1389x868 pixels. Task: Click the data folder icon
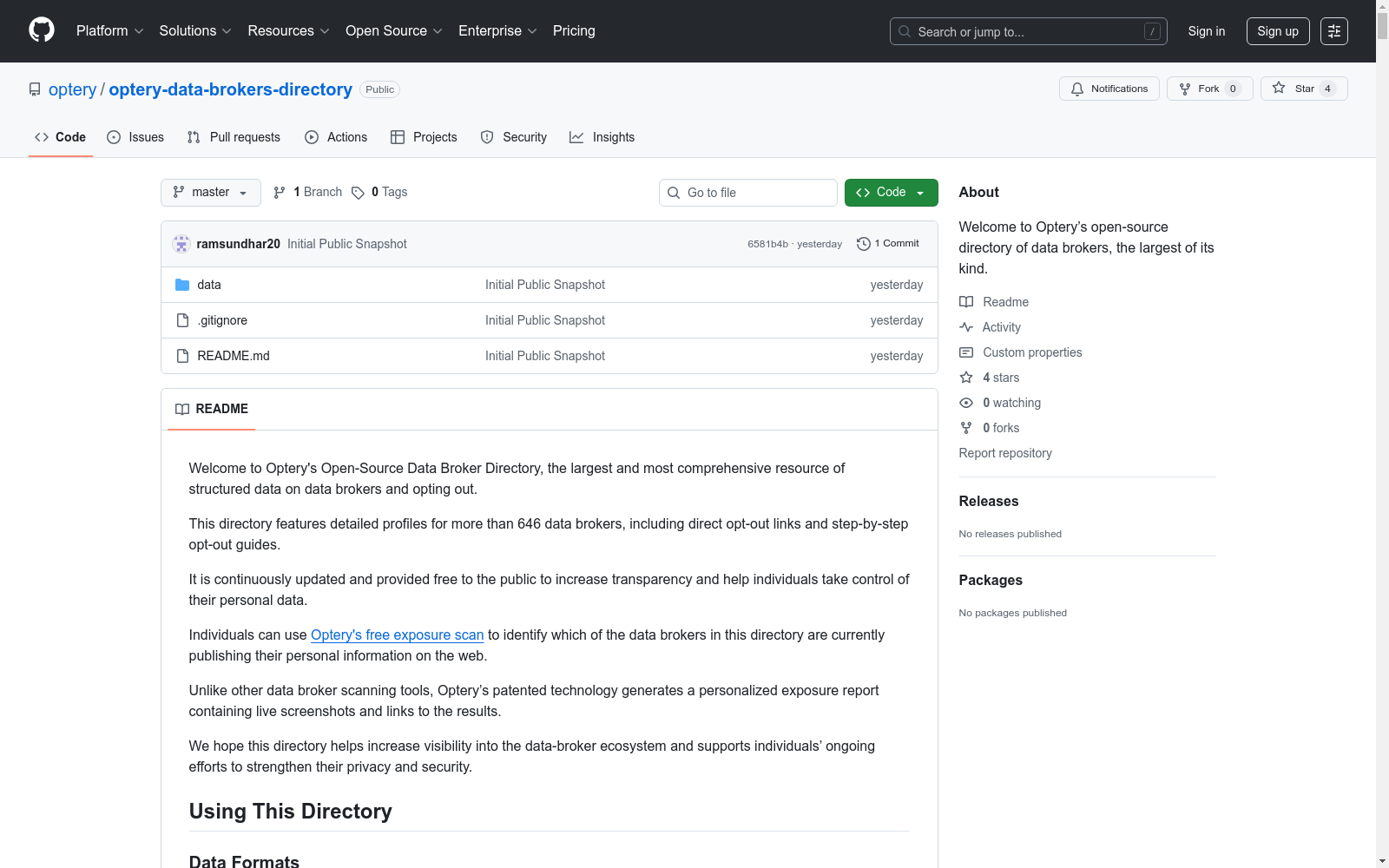pyautogui.click(x=182, y=285)
